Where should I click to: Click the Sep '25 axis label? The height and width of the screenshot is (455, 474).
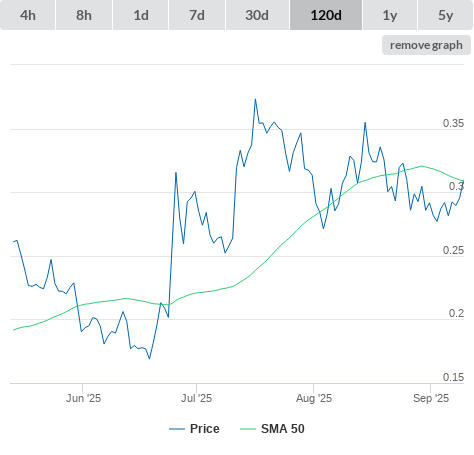click(431, 398)
